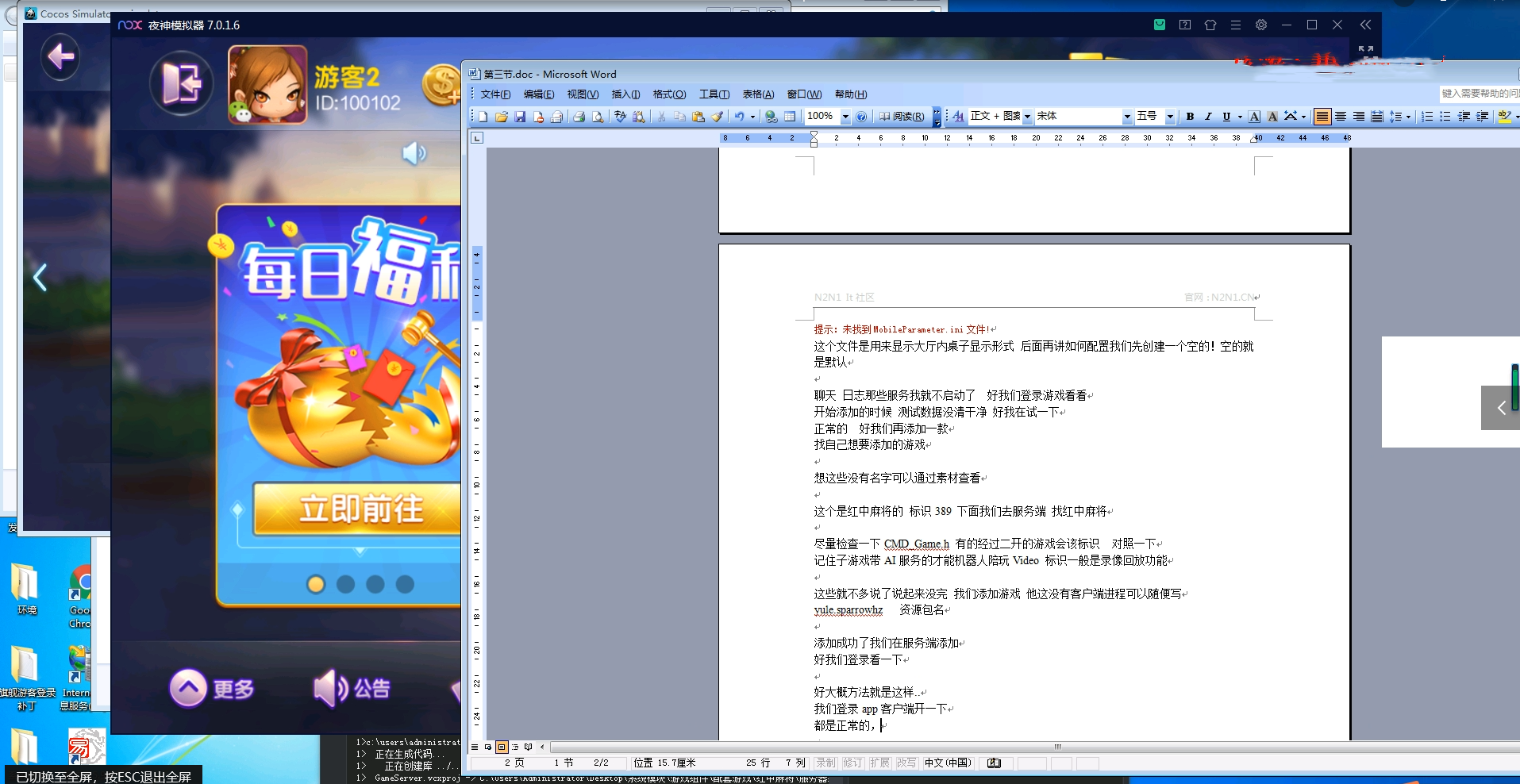Click the Print icon in Word toolbar
Screen dimensions: 1520x784
579,117
